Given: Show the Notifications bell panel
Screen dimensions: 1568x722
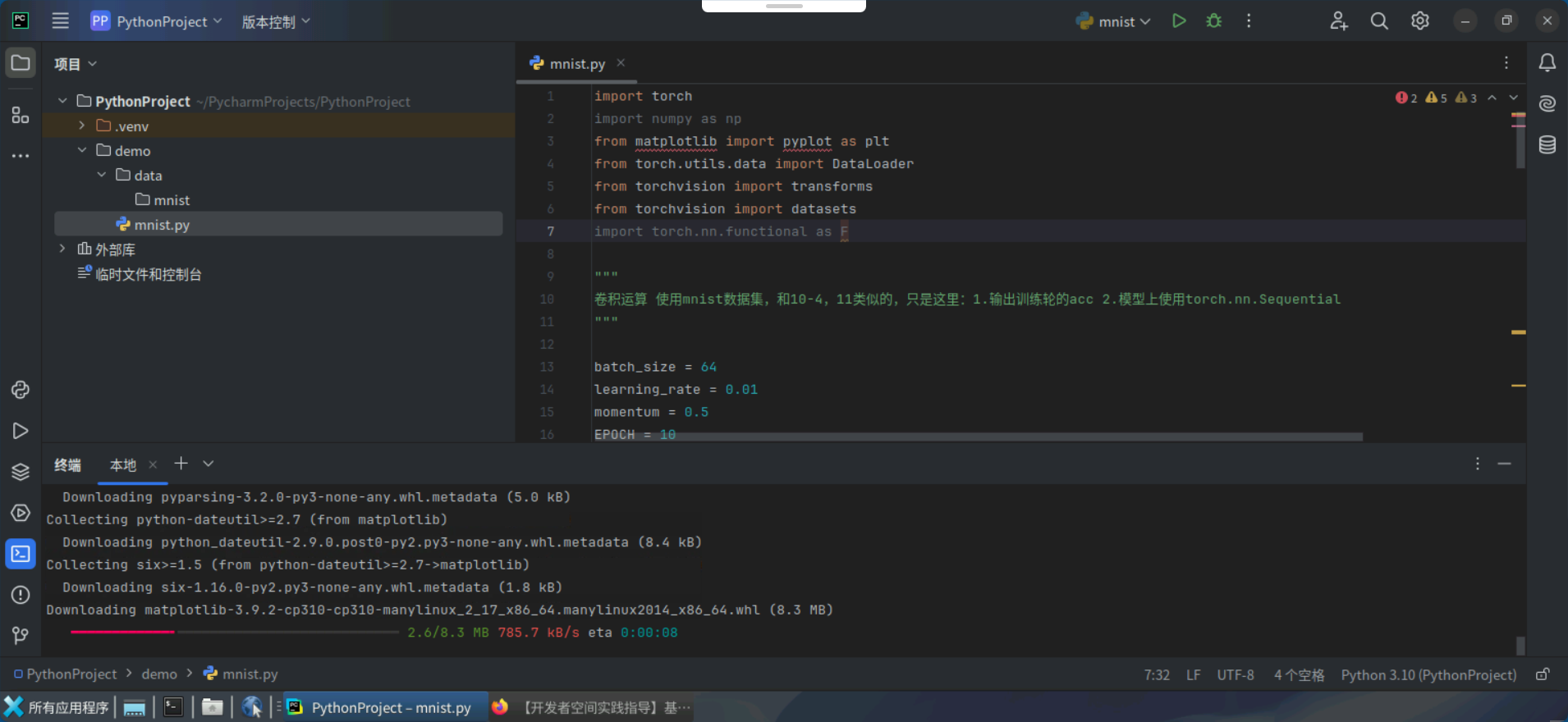Looking at the screenshot, I should coord(1547,63).
